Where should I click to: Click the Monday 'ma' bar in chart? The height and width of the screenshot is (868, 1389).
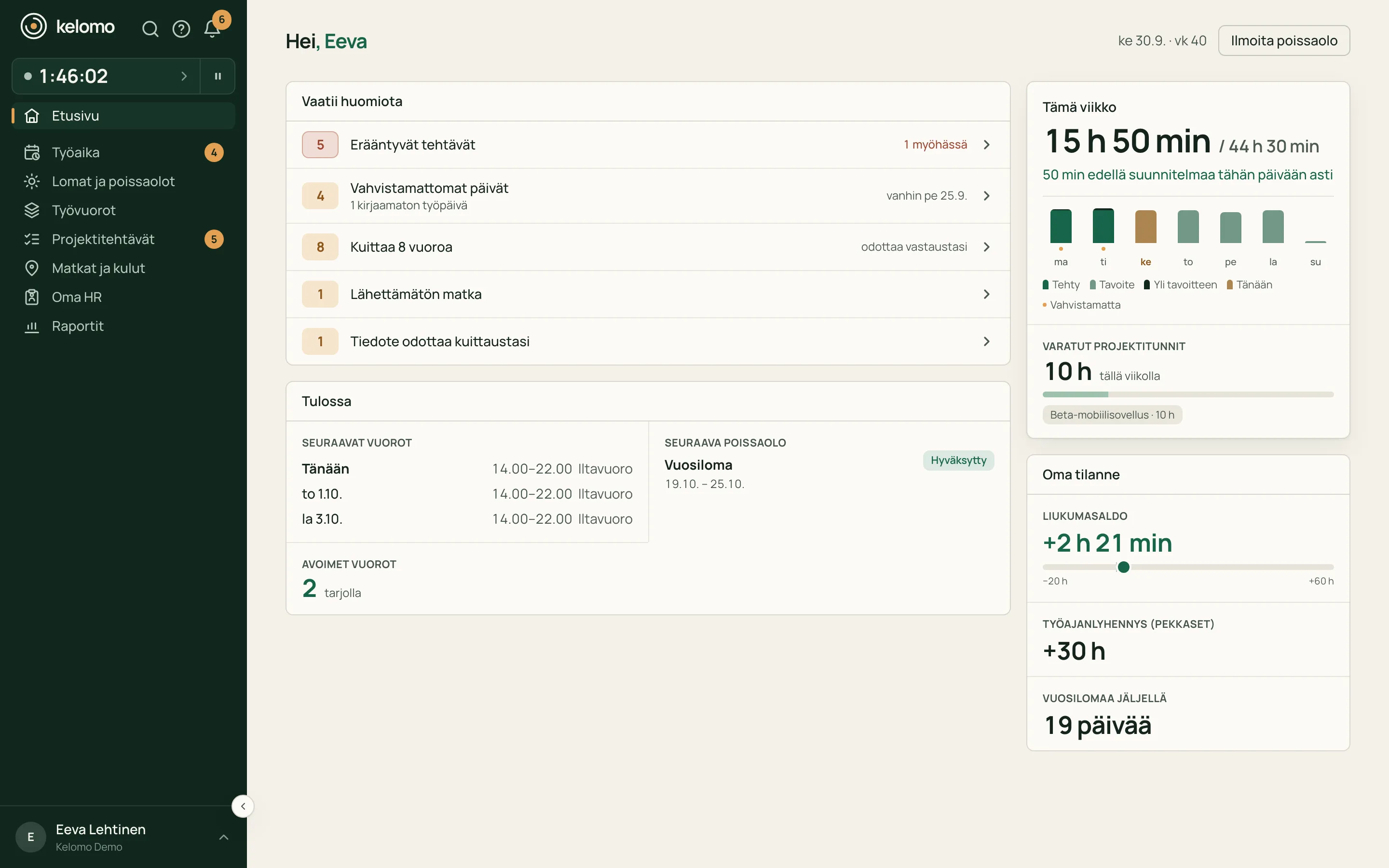[x=1061, y=226]
